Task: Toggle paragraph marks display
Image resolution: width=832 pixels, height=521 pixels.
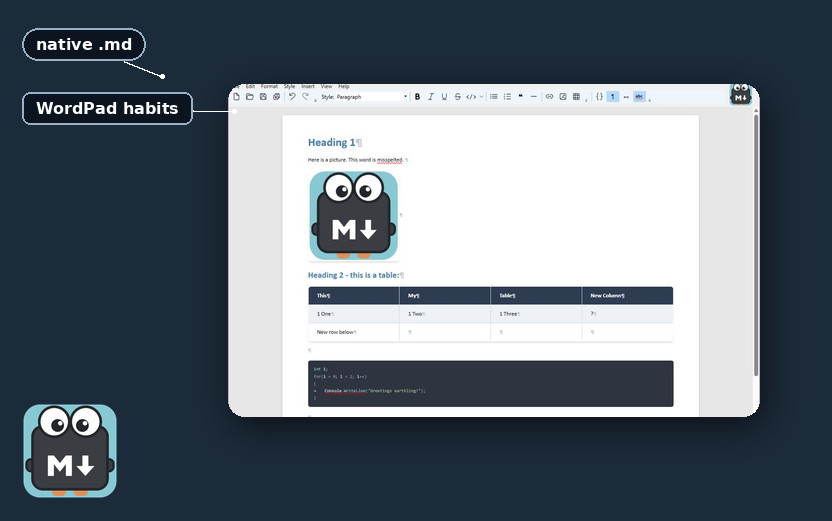Action: click(612, 97)
